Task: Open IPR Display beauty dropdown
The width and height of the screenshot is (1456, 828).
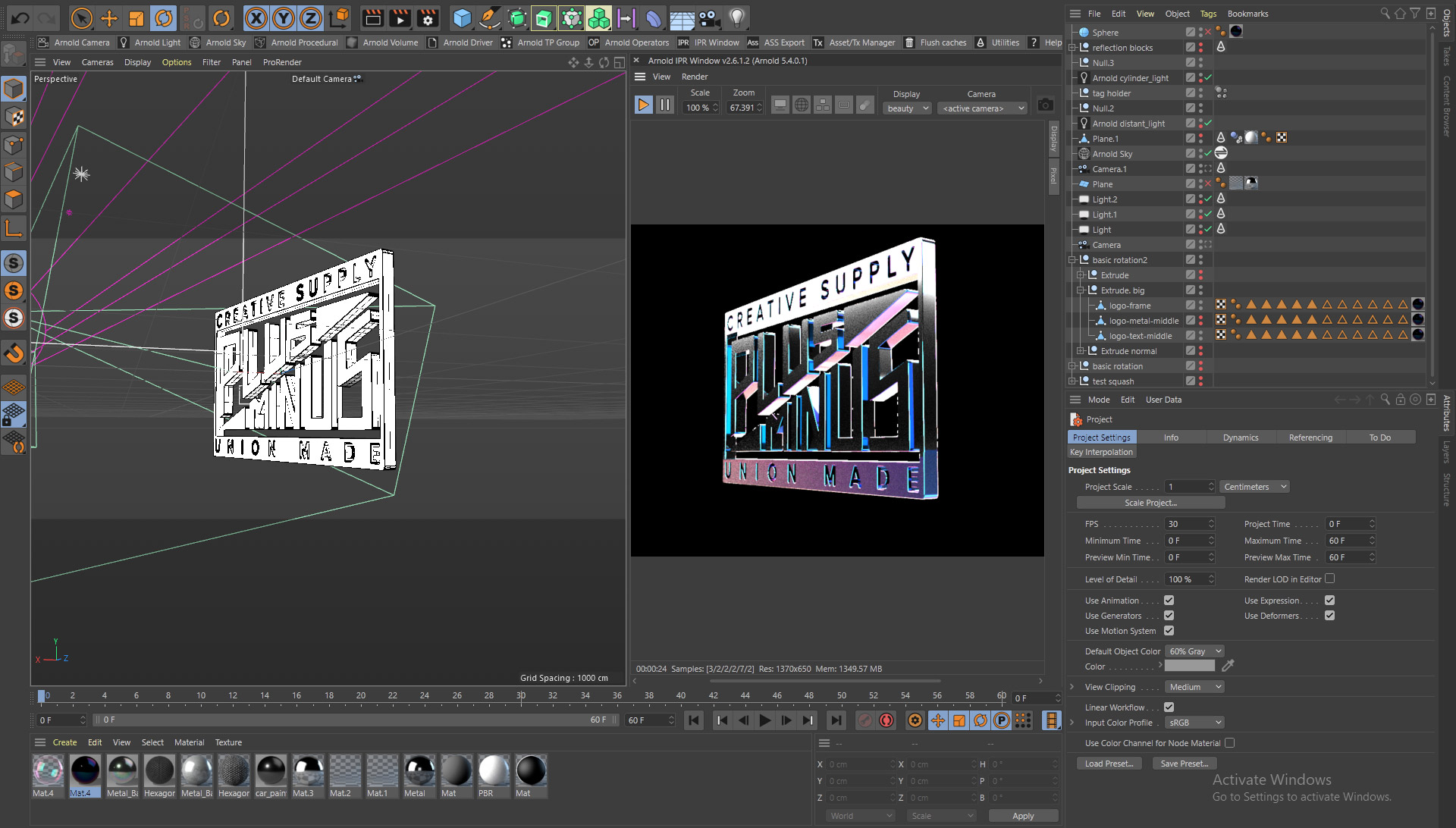Action: tap(907, 108)
